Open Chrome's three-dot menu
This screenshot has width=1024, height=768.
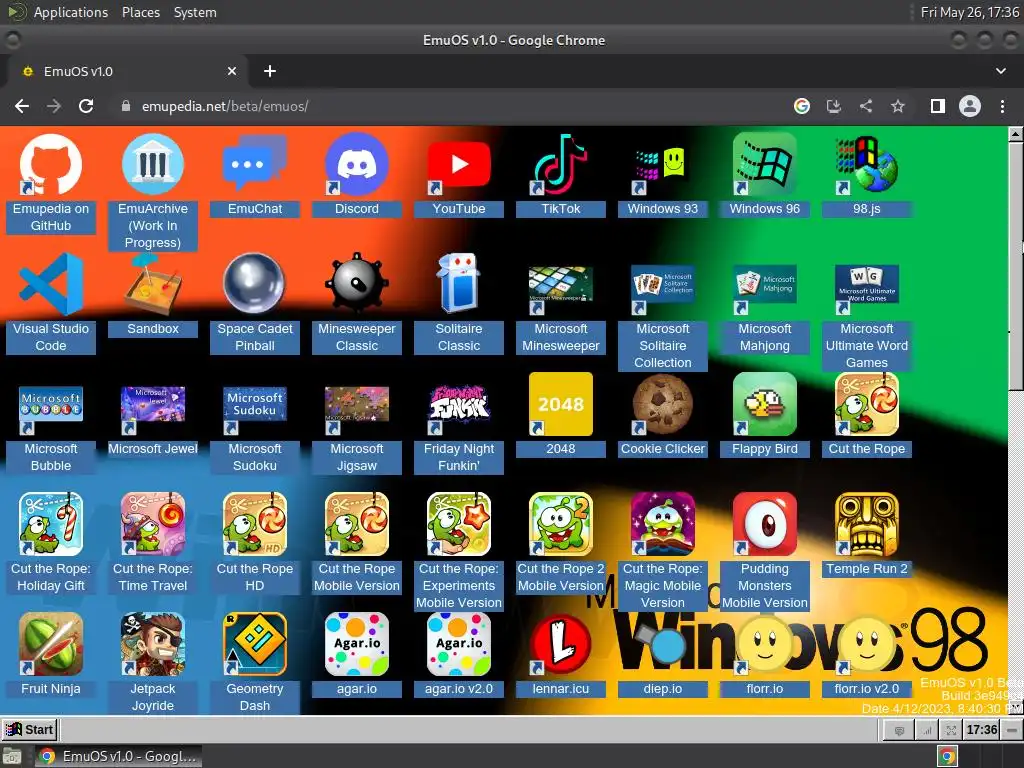click(1002, 106)
